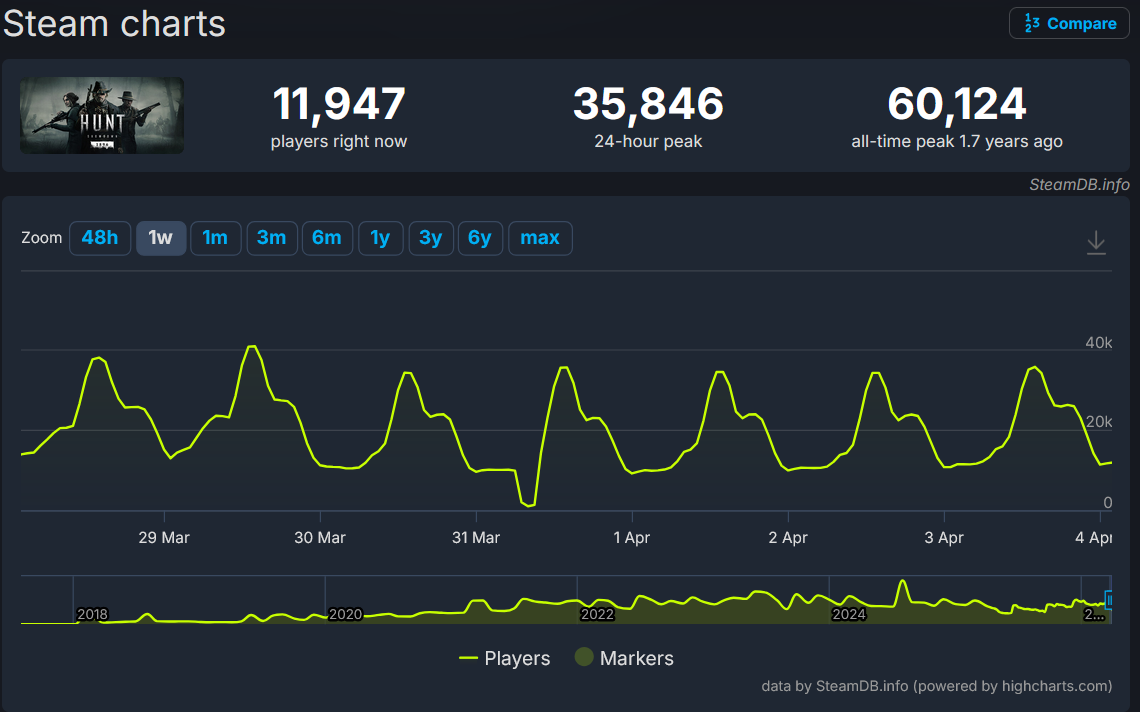Click the 20k y-axis label
Viewport: 1140px width, 712px height.
click(1099, 422)
